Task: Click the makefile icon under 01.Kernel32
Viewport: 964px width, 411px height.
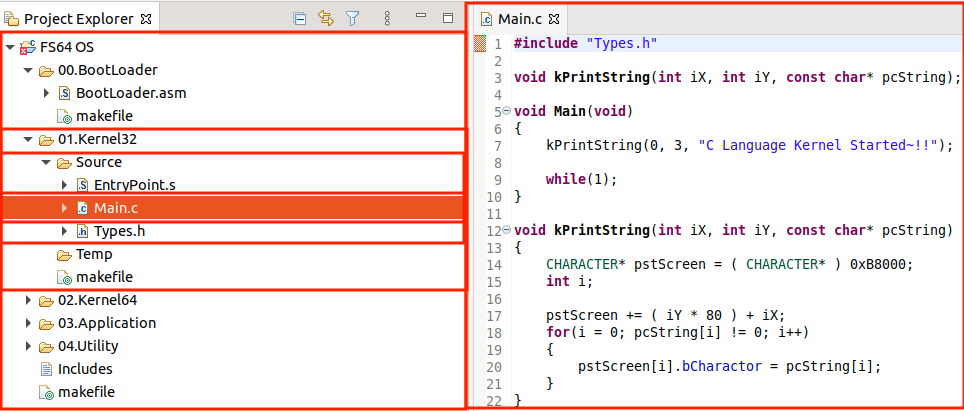Action: [63, 277]
